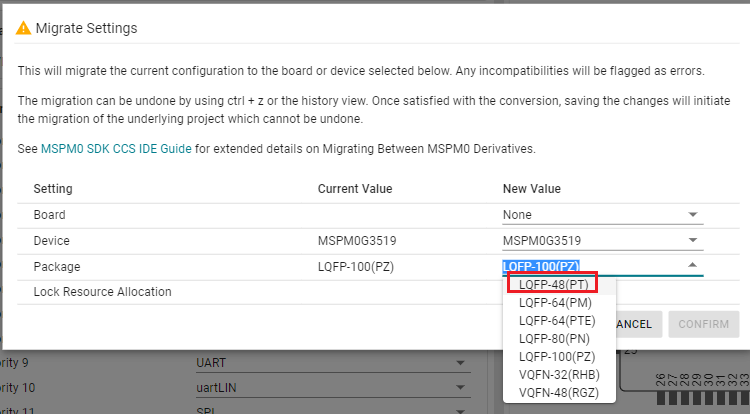
Task: Pick VQFN-48(RGZ) package option
Action: click(x=559, y=393)
